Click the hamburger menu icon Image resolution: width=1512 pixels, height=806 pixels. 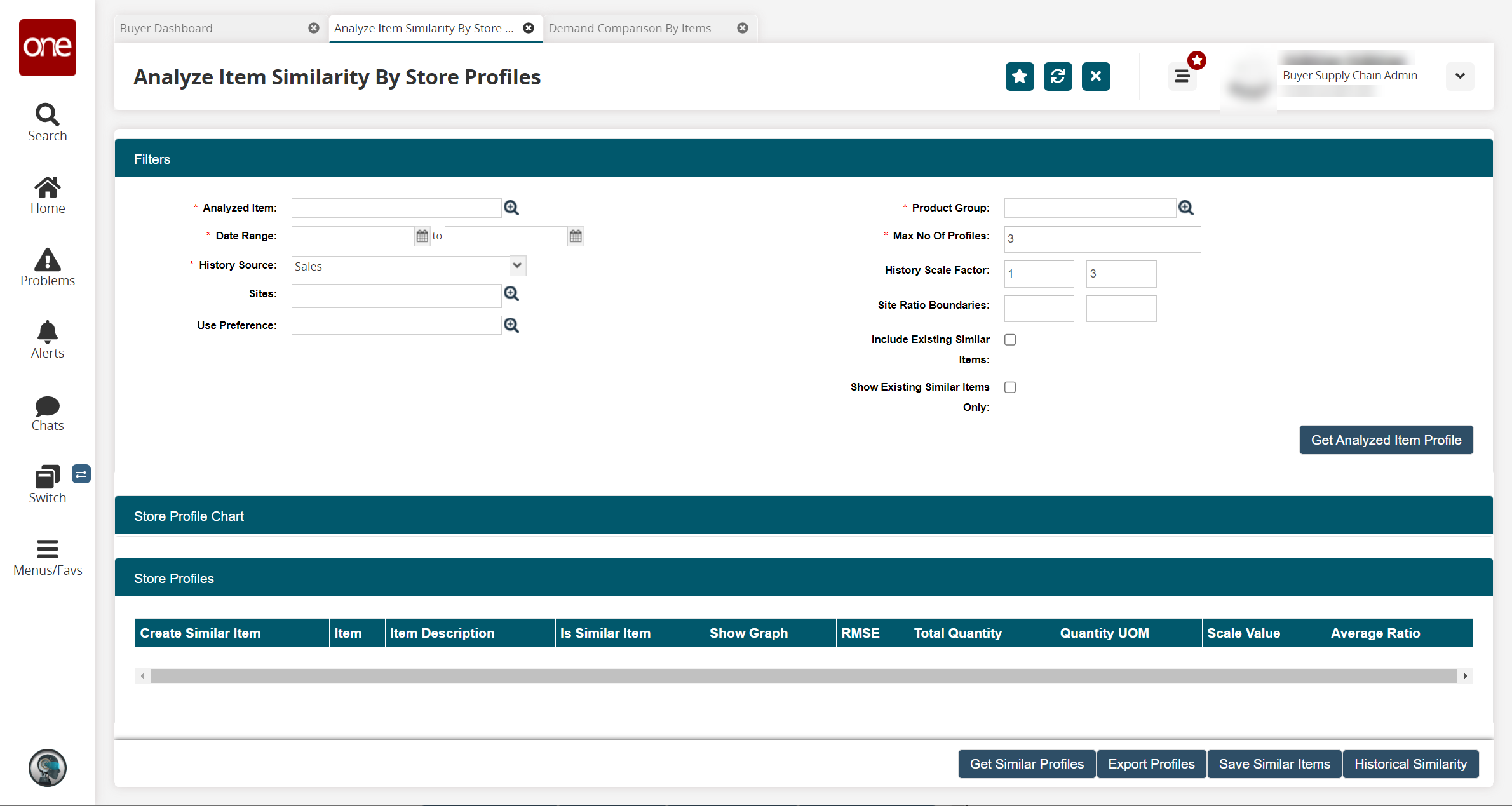(x=1182, y=76)
